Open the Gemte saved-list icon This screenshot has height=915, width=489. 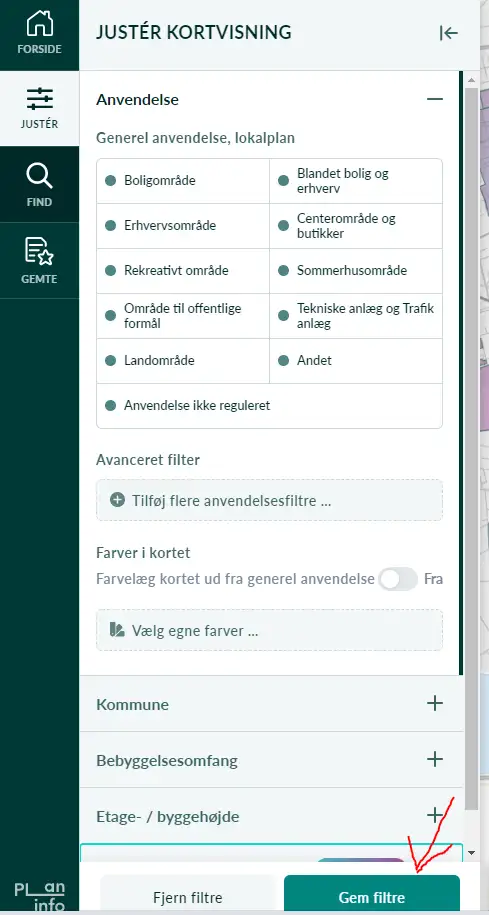39,252
